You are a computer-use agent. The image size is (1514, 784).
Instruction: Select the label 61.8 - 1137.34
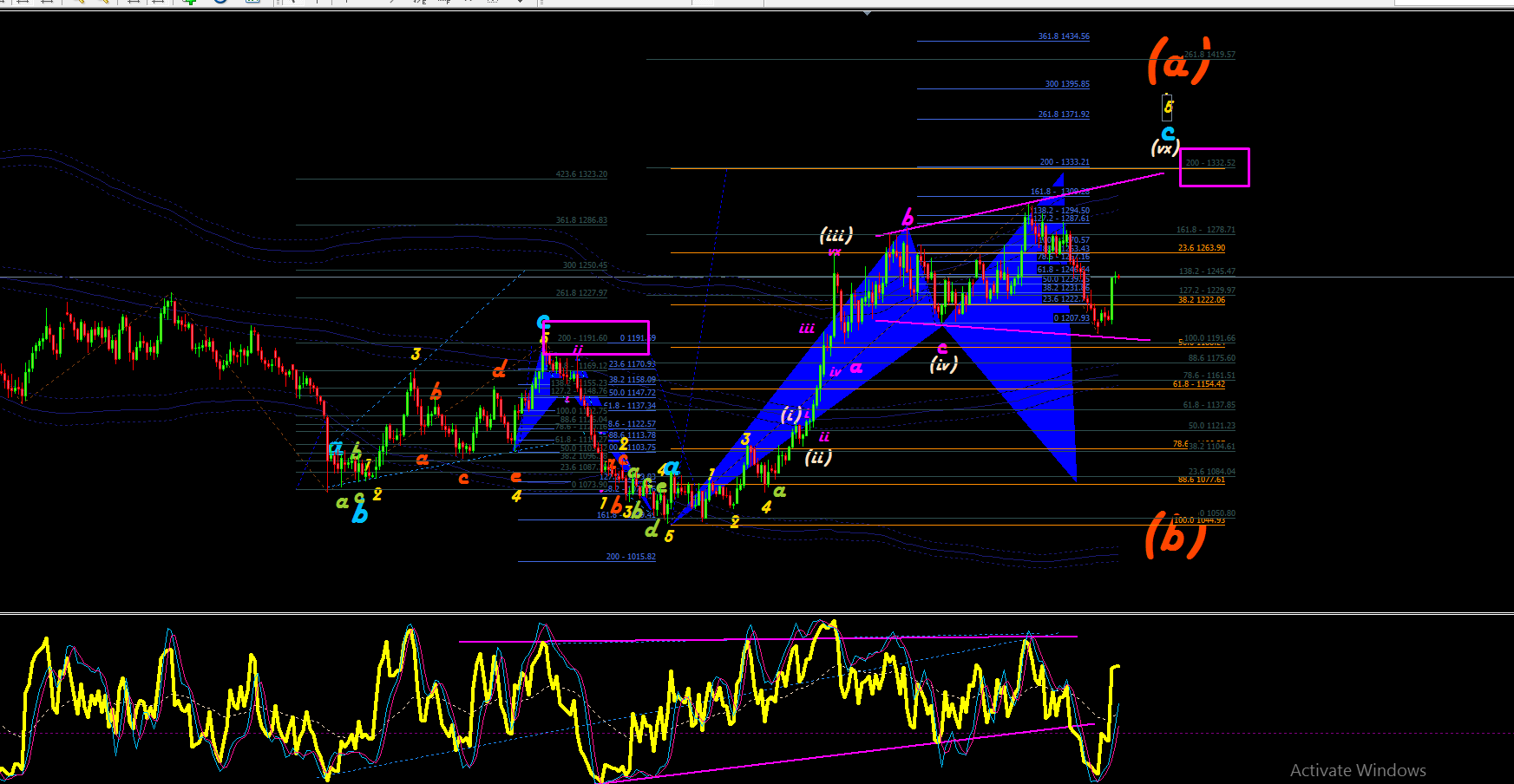click(630, 406)
